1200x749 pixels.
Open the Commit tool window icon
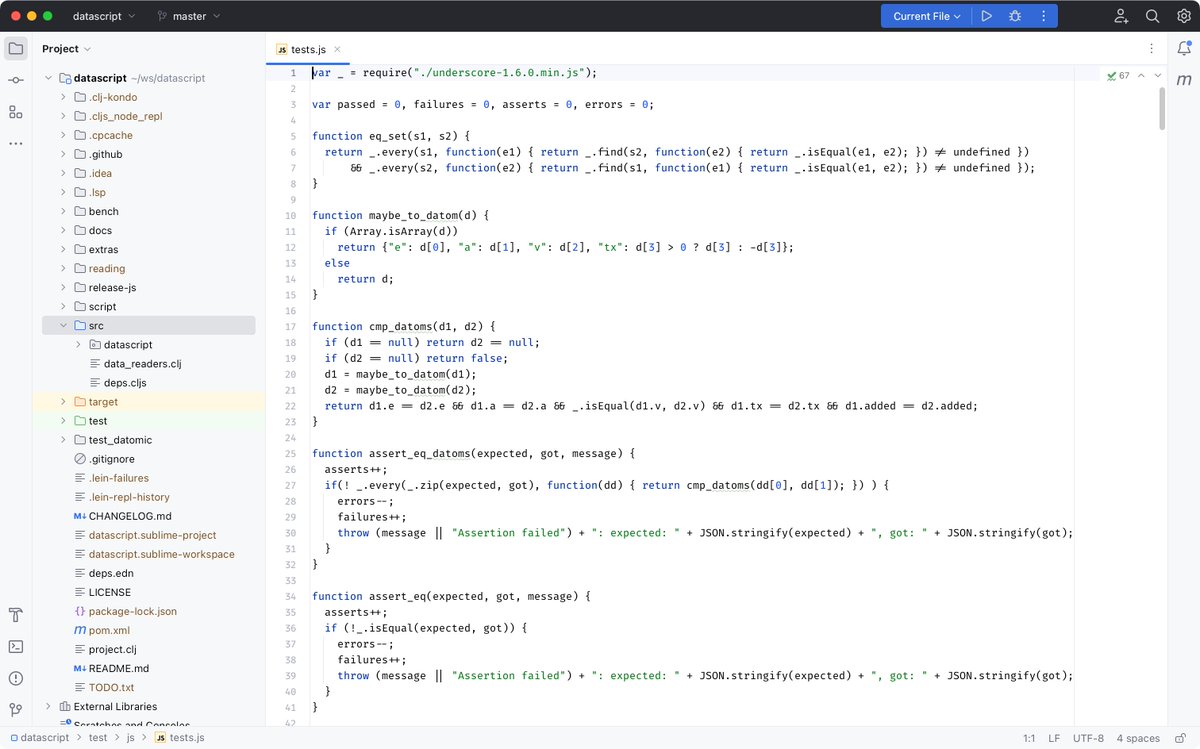pyautogui.click(x=16, y=80)
